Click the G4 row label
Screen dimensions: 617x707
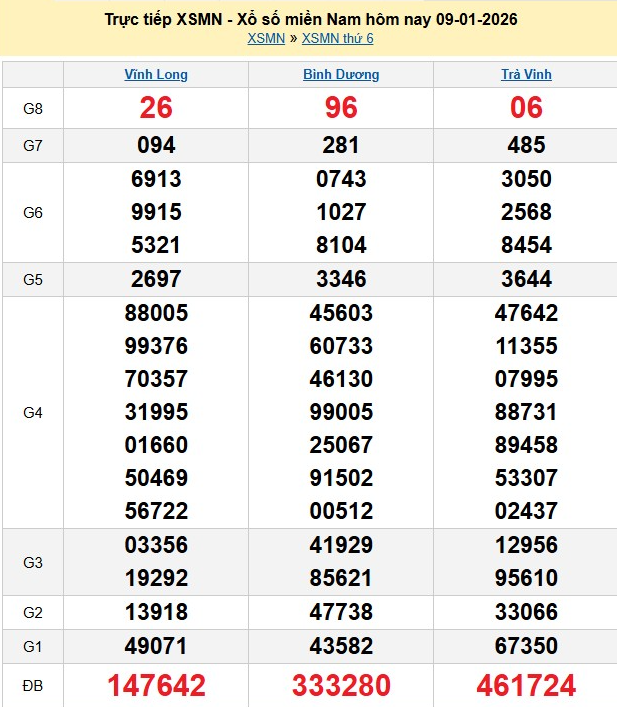click(x=33, y=412)
